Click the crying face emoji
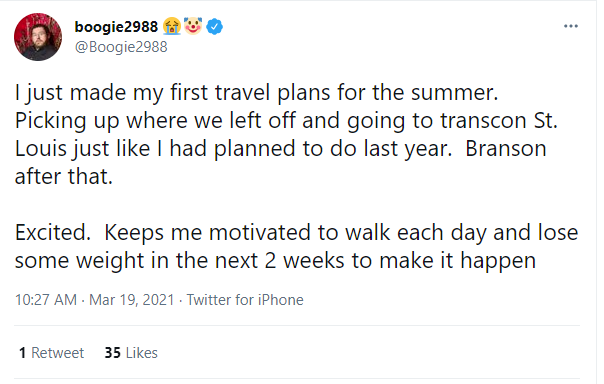This screenshot has width=604, height=384. tap(172, 27)
